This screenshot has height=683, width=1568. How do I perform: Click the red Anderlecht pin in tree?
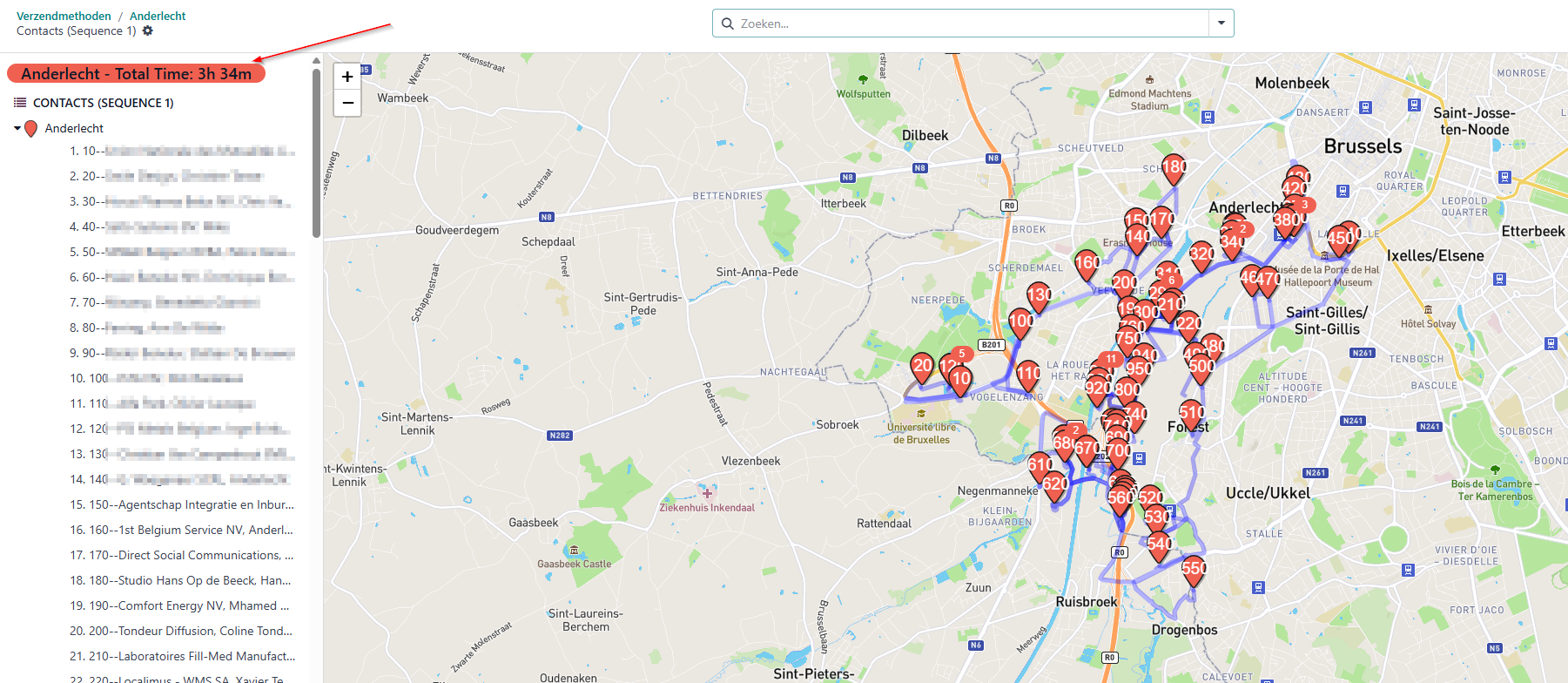tap(31, 129)
